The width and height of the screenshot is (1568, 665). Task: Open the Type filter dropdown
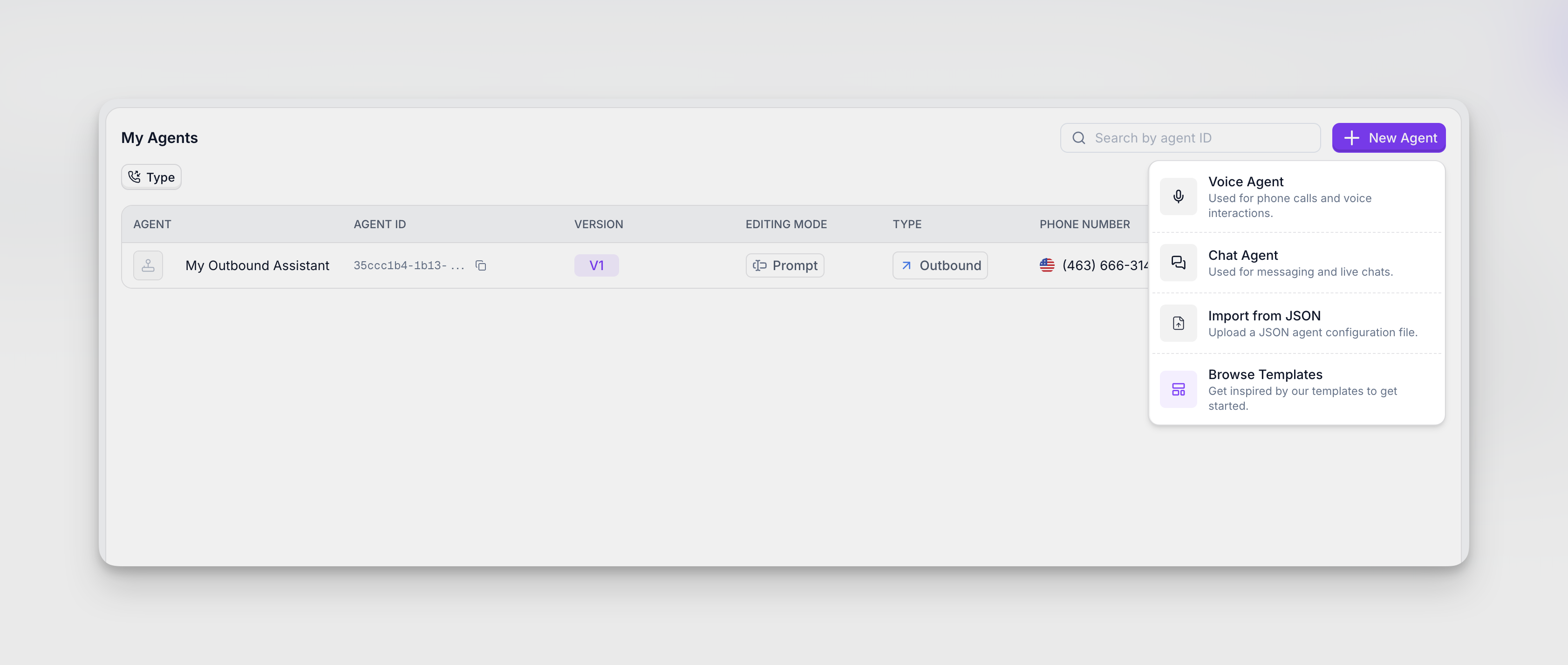coord(151,177)
